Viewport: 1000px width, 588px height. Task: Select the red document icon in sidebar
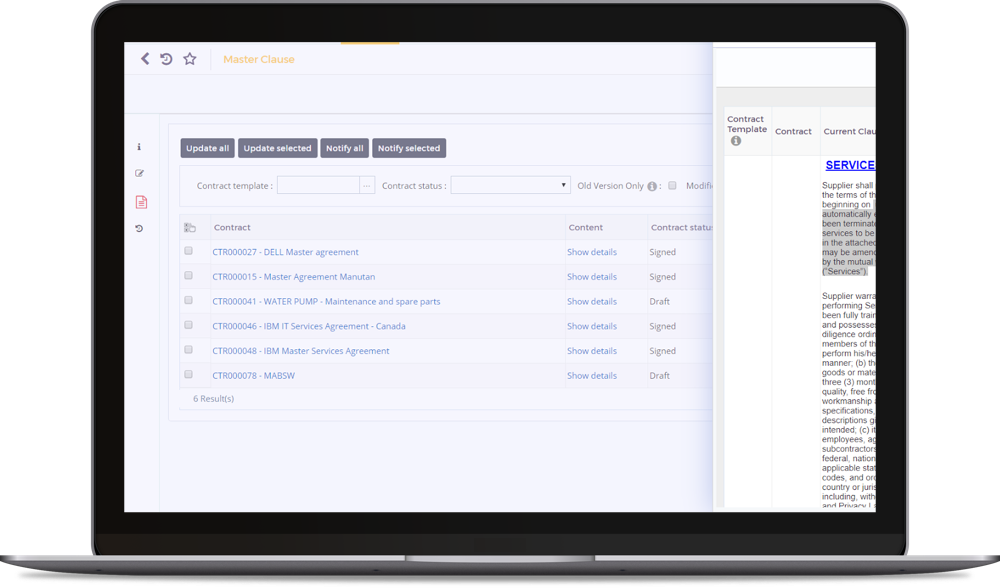point(142,202)
